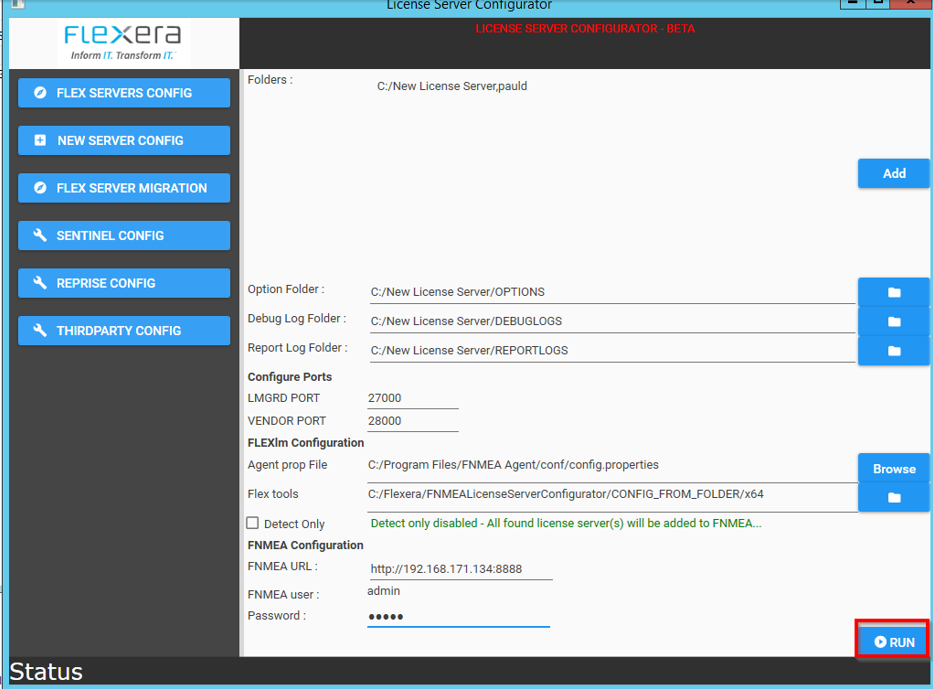Click Browse for Agent prop File
Viewport: 933px width, 689px height.
point(894,468)
